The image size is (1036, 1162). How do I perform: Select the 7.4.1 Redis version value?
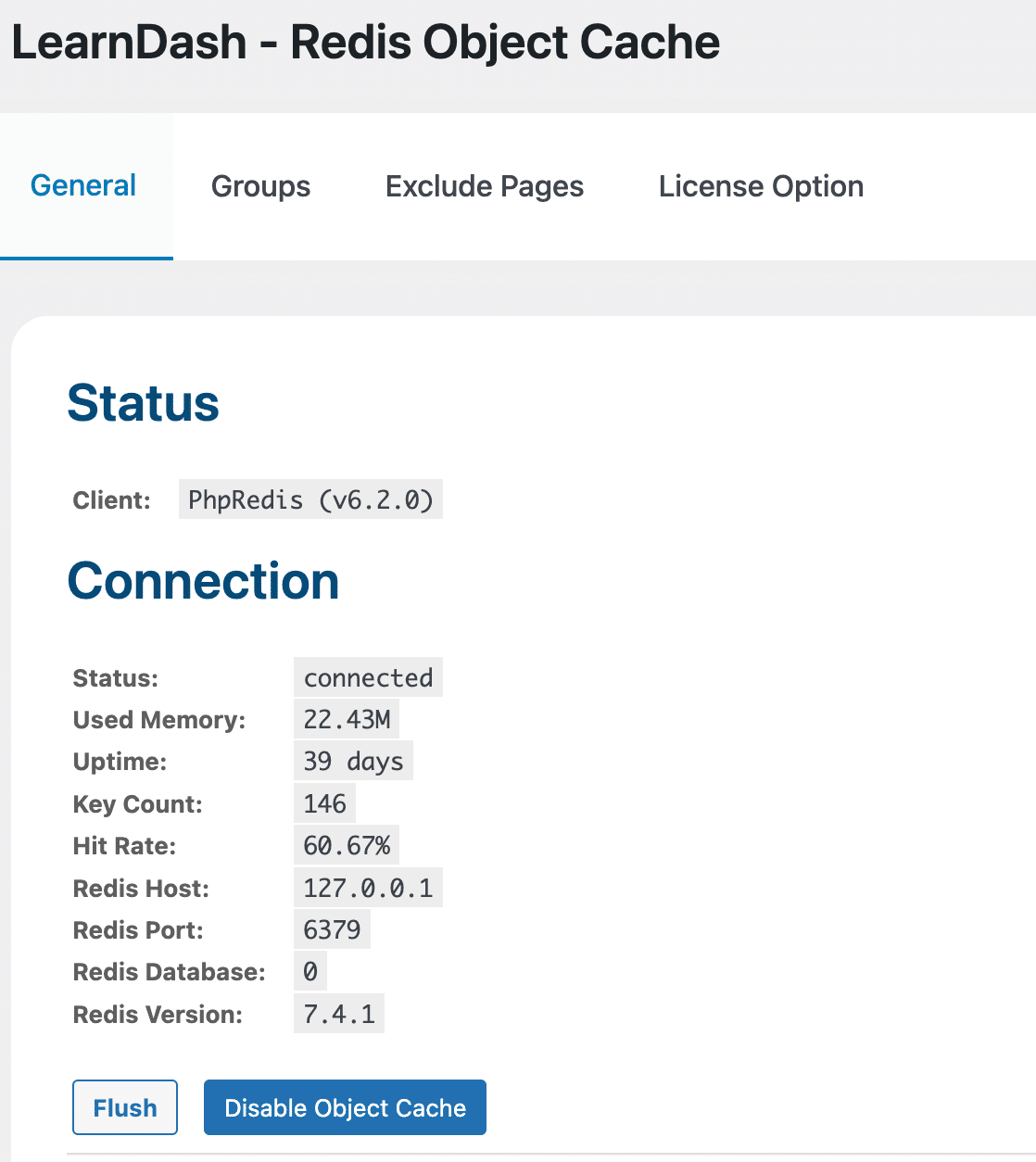pos(339,1014)
